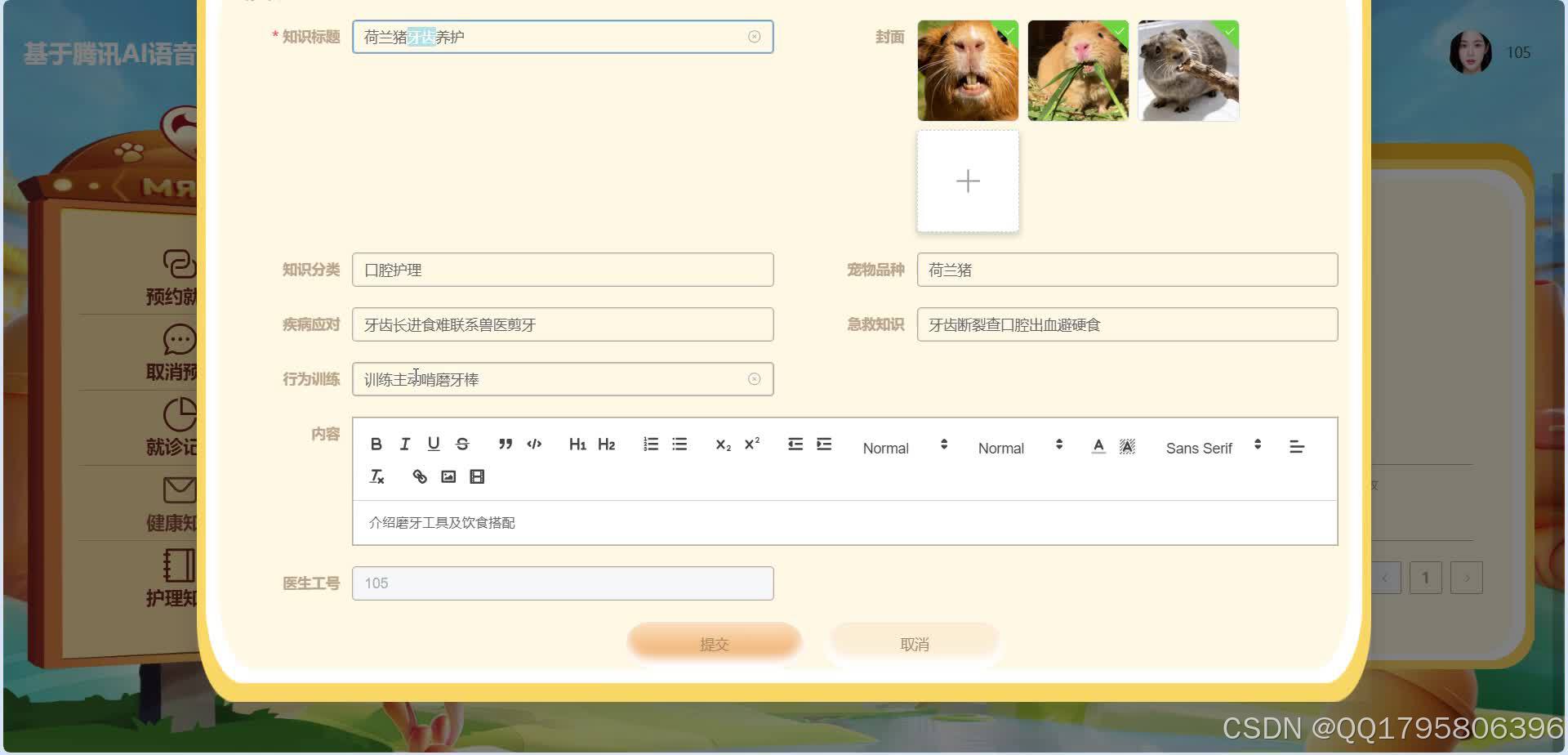Open the 预约 sidebar menu item

point(171,278)
